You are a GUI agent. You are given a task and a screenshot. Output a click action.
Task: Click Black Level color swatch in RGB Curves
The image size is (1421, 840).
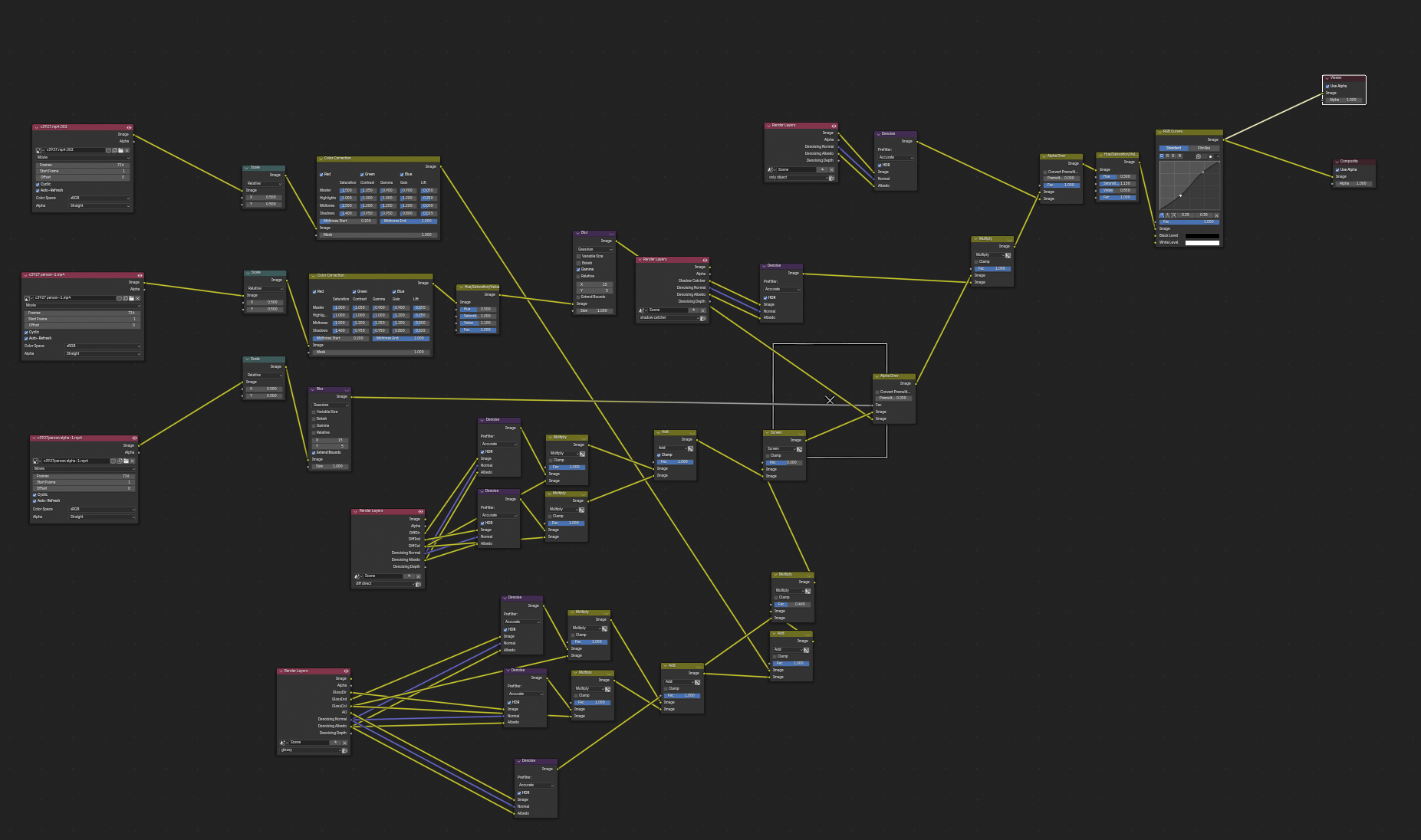[1202, 235]
